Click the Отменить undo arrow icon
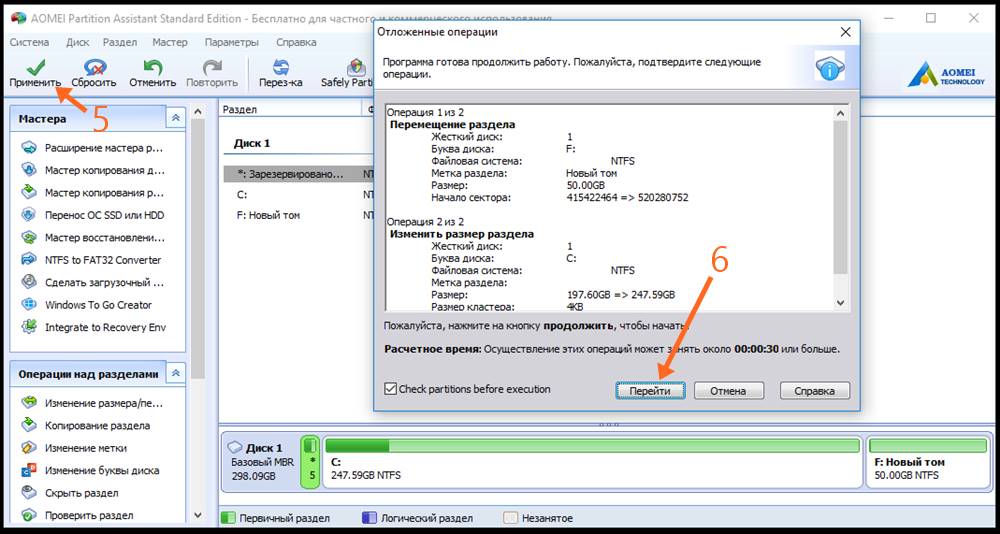 pos(152,66)
